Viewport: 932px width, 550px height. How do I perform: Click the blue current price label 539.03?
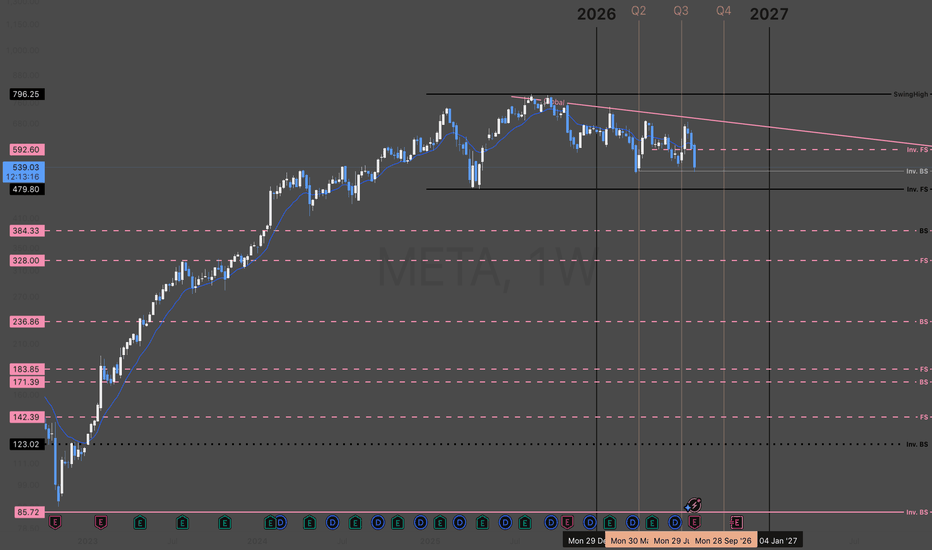pyautogui.click(x=23, y=172)
